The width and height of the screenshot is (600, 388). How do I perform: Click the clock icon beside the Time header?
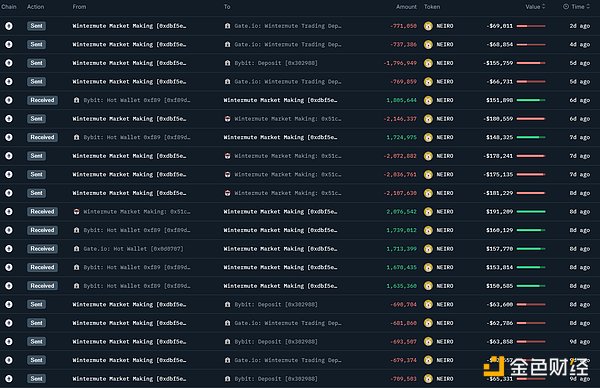[x=566, y=7]
